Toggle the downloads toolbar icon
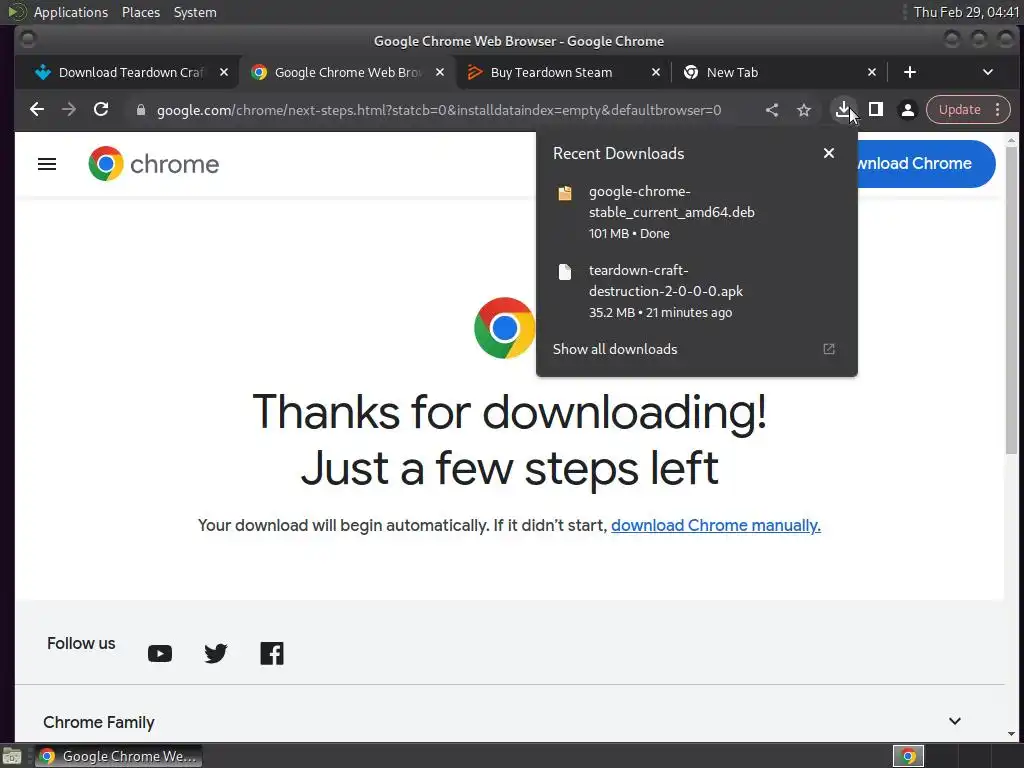 (x=843, y=110)
